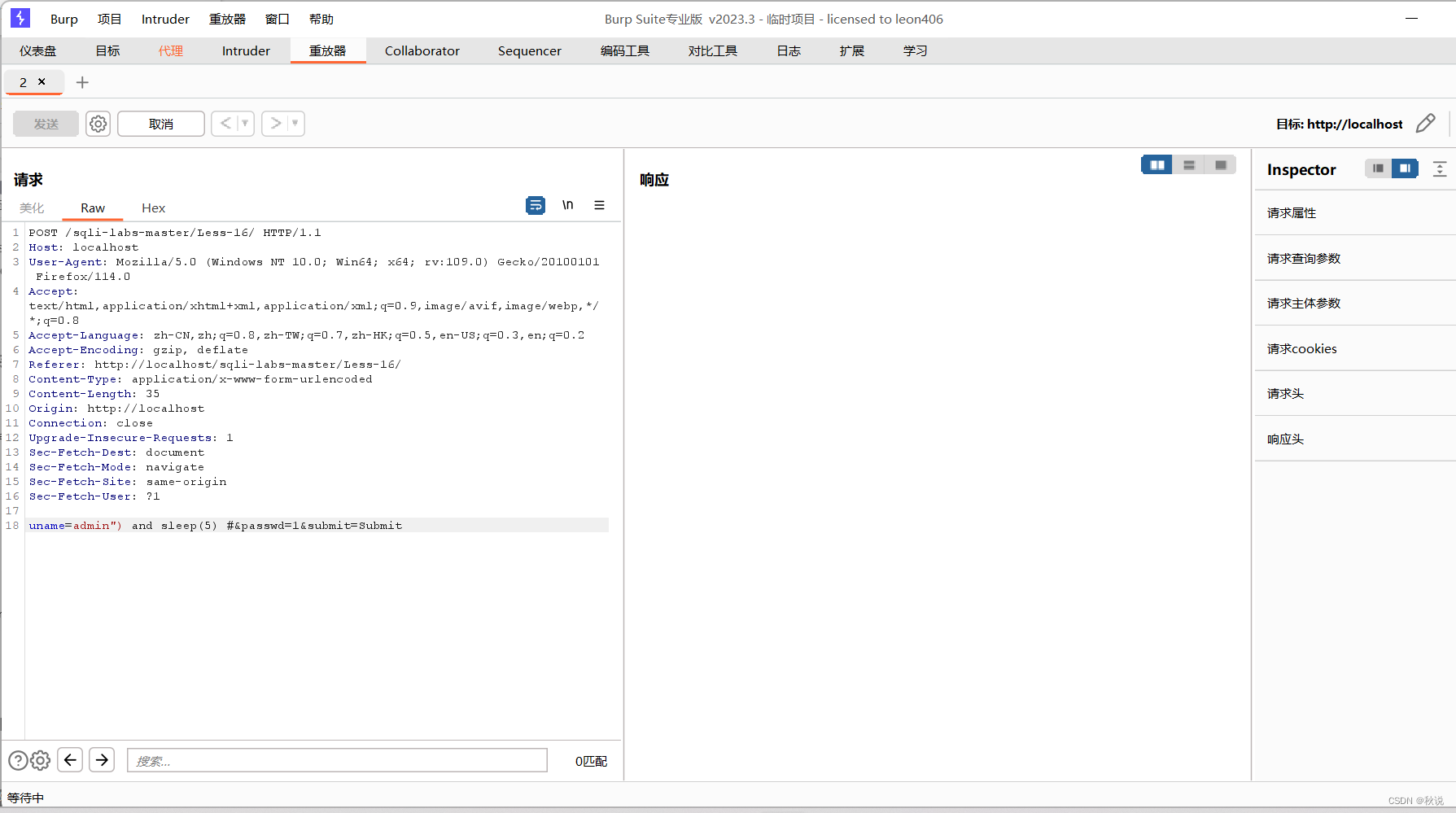Image resolution: width=1456 pixels, height=813 pixels.
Task: Collapse or expand all Inspector sections
Action: pyautogui.click(x=1440, y=168)
